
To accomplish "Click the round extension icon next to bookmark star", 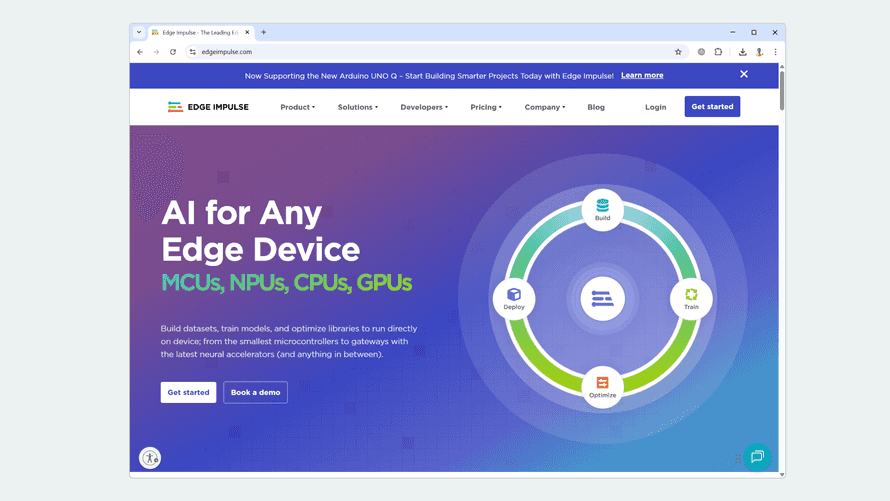I will coord(702,52).
